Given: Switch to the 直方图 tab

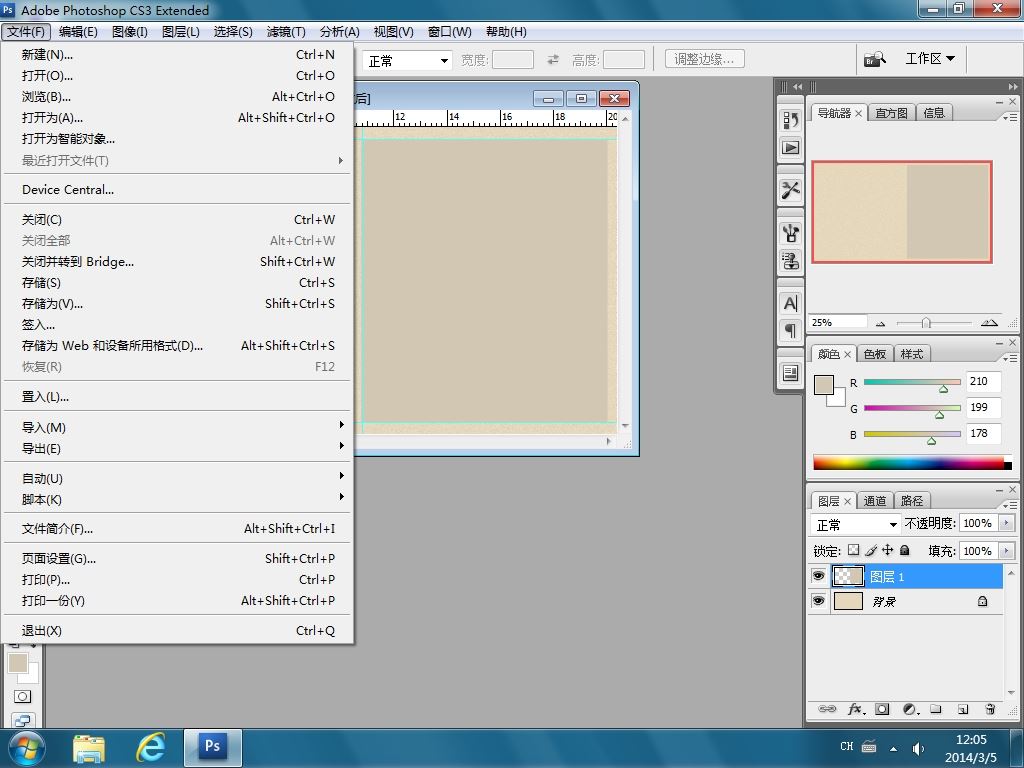Looking at the screenshot, I should click(x=891, y=113).
